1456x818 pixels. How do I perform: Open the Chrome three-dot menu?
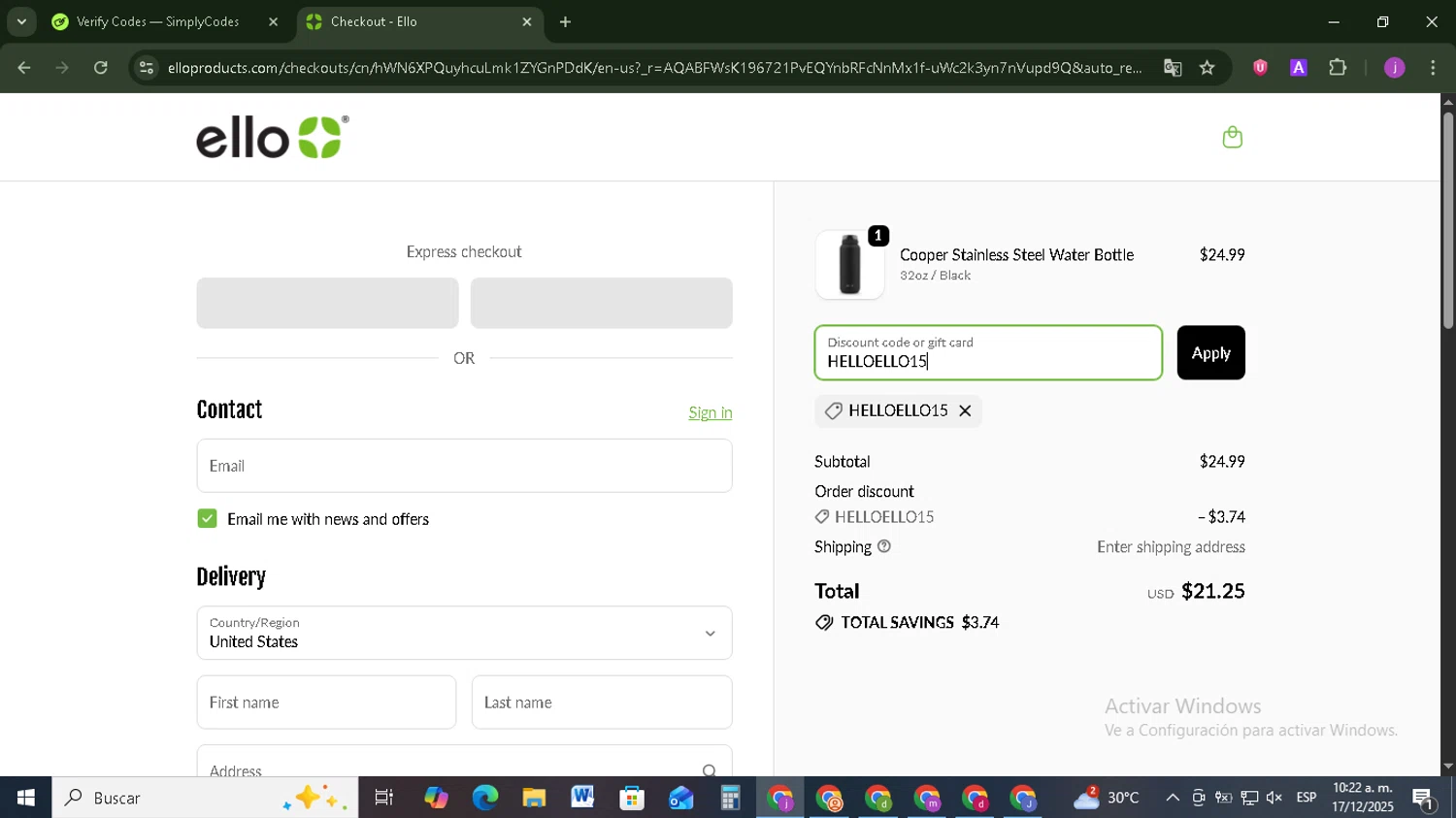tap(1433, 68)
